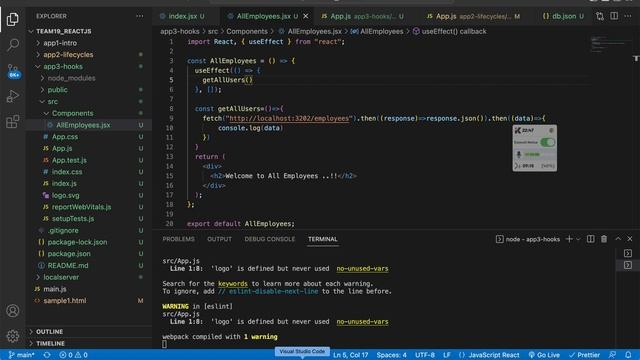Select Ln 5, Col 17 position indicator
Viewport: 640px width, 360px height.
tap(350, 355)
